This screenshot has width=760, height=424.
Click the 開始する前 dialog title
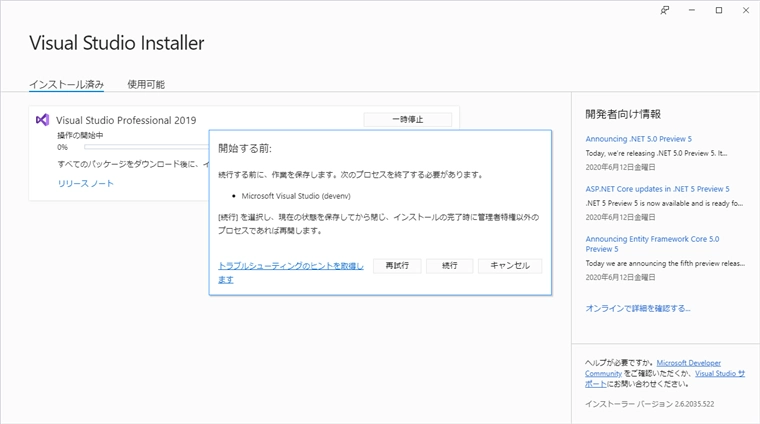pyautogui.click(x=245, y=148)
